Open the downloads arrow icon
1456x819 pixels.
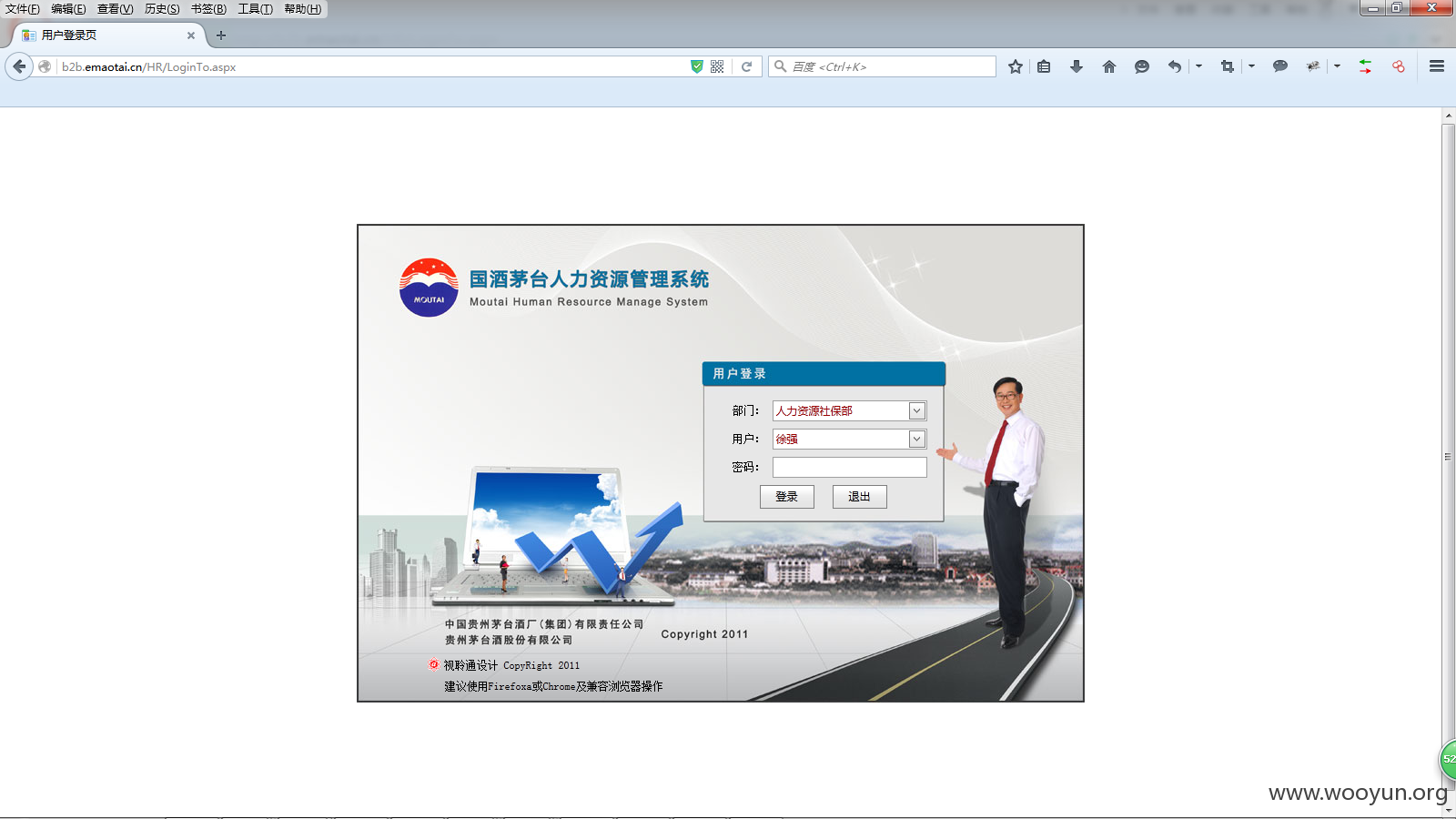(x=1077, y=66)
